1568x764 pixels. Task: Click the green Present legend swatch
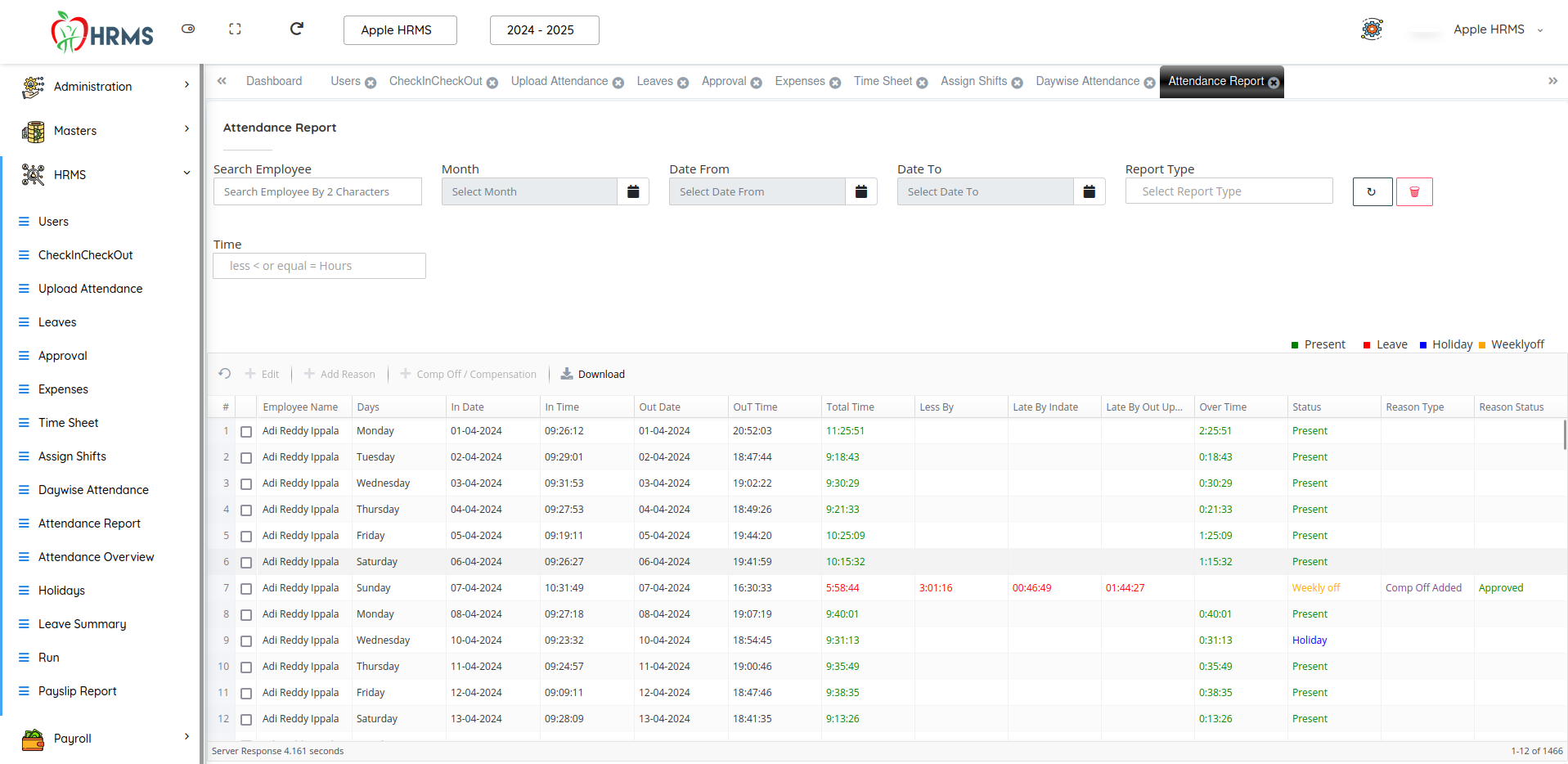click(x=1295, y=345)
